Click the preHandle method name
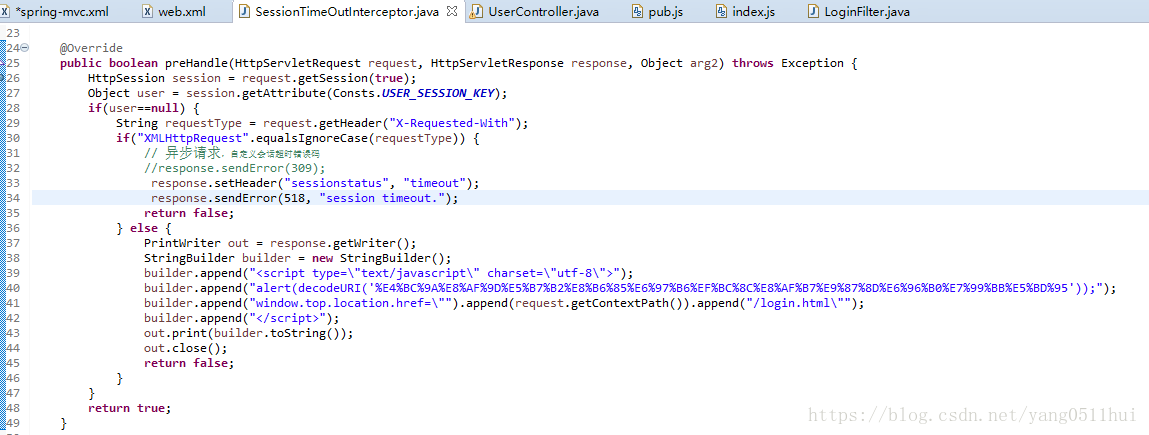The image size is (1149, 435). [196, 64]
